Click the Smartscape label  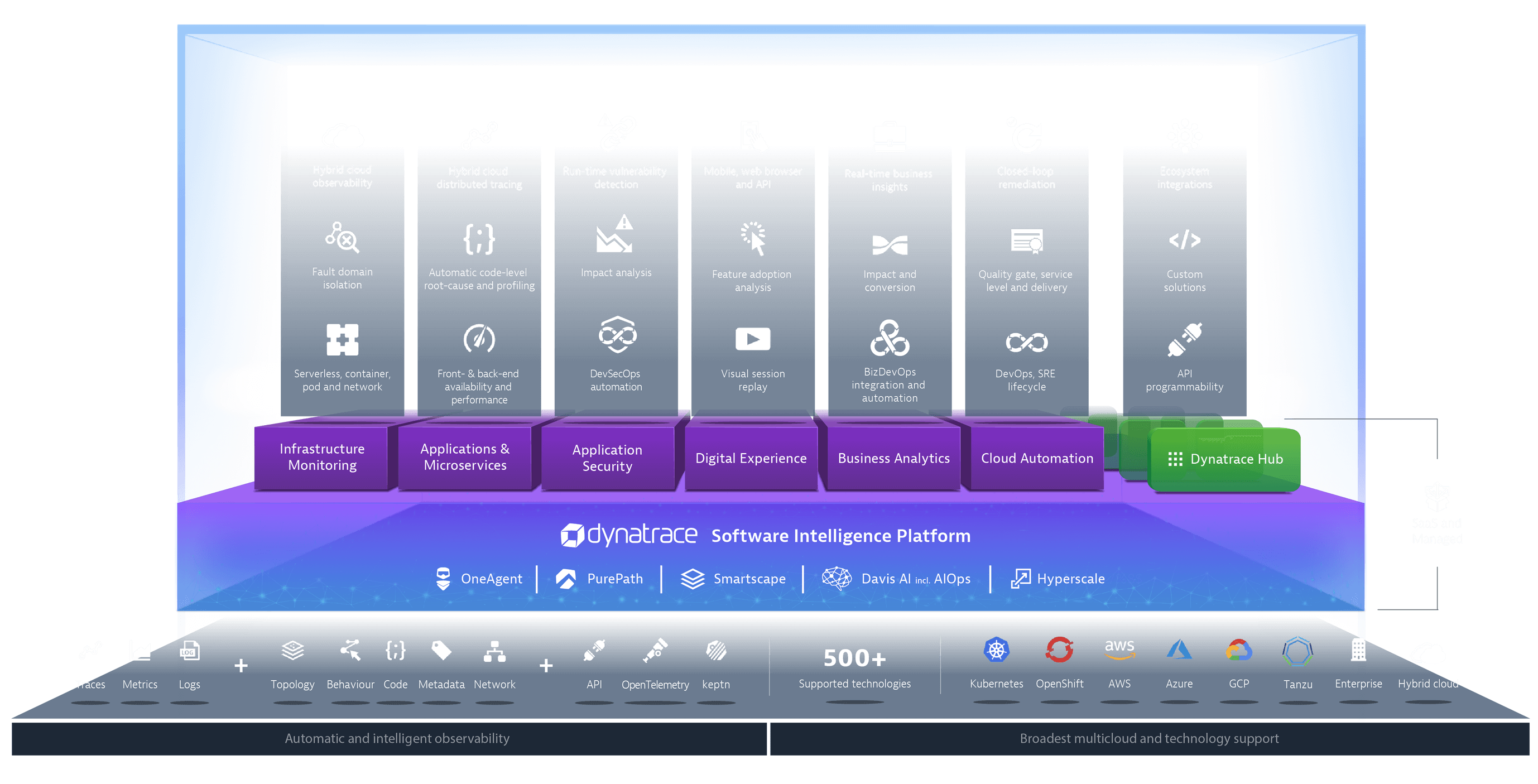[749, 579]
